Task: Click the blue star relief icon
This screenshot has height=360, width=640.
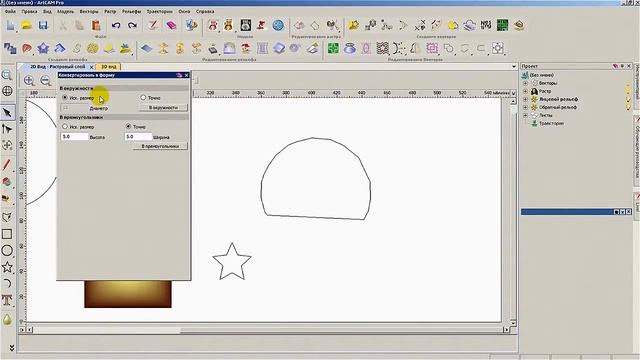Action: 43,49
